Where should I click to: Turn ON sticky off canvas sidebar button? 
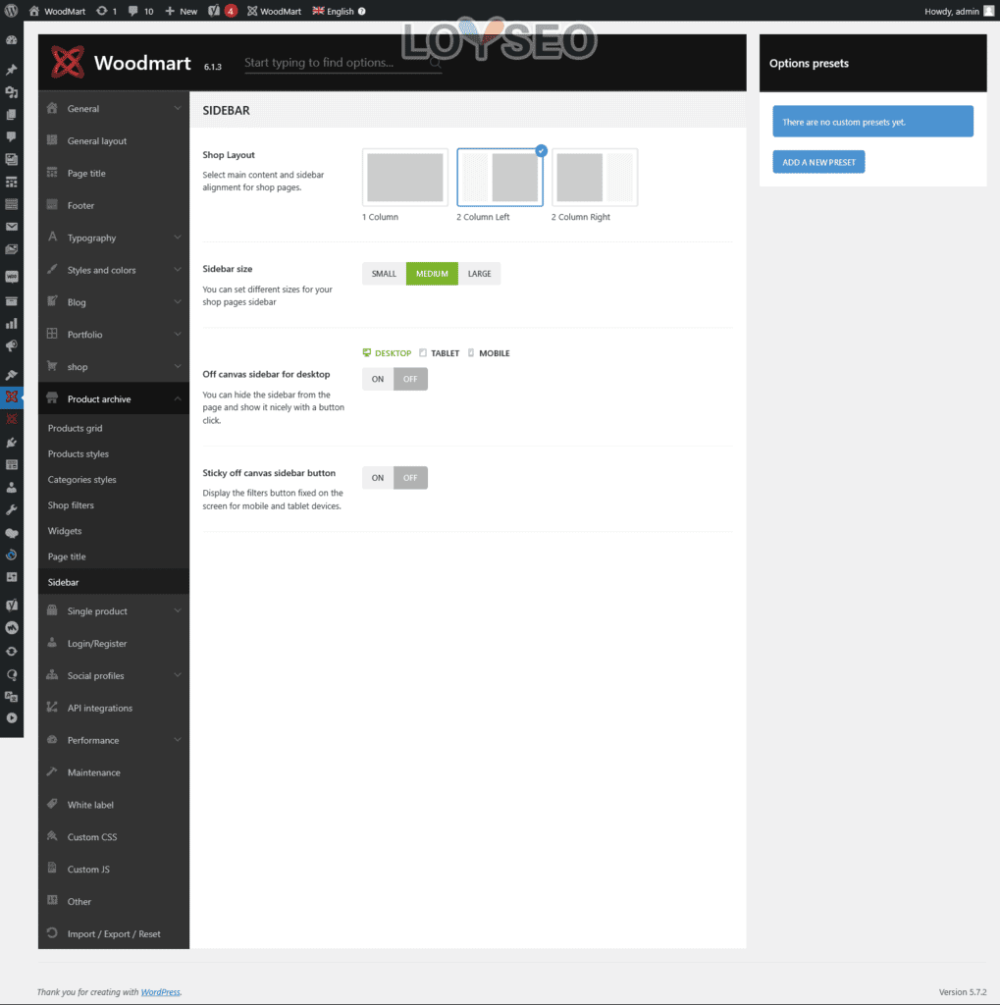378,478
